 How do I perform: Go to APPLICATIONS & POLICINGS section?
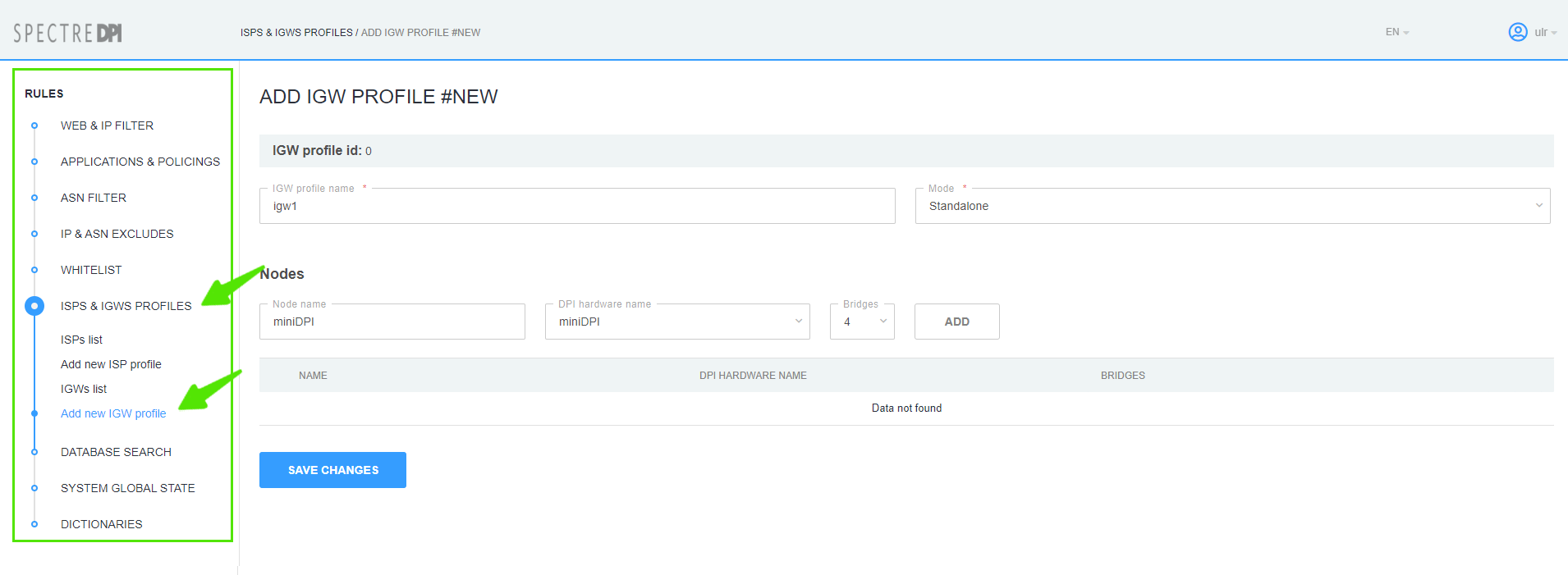tap(140, 162)
